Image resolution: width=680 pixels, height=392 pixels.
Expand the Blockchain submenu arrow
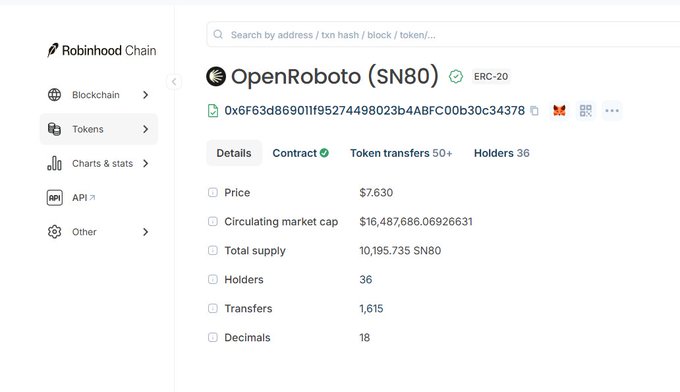146,95
